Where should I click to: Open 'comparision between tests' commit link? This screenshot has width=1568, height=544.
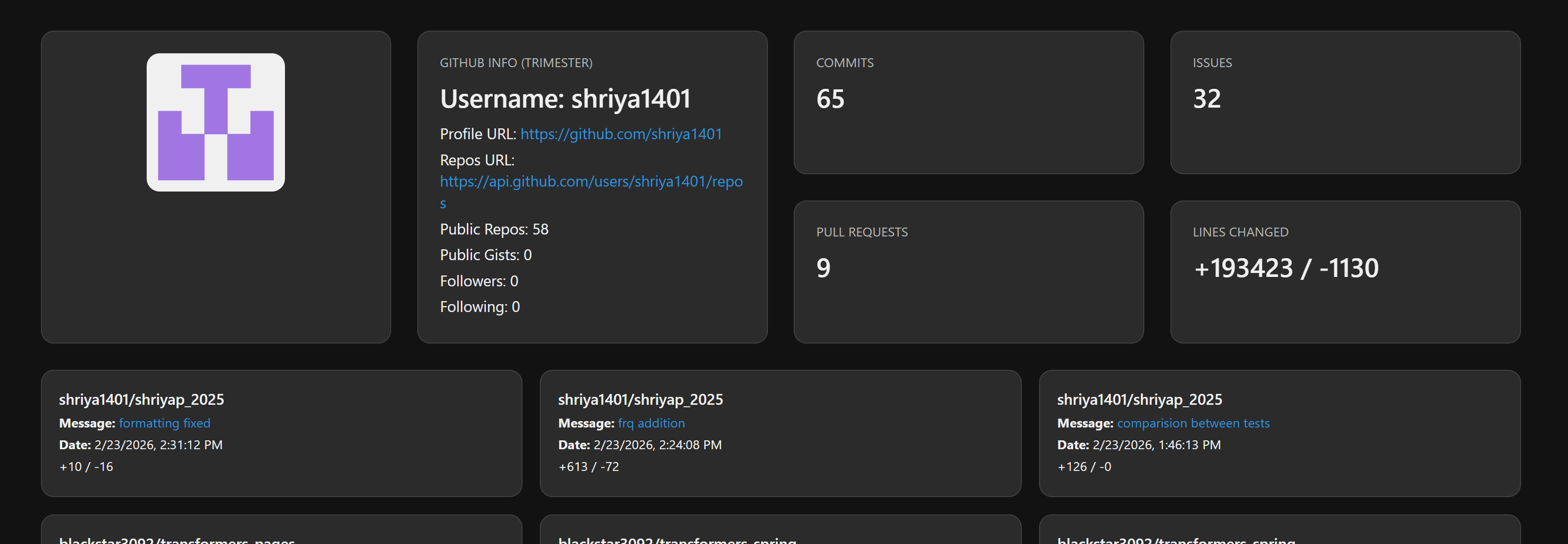click(x=1193, y=423)
